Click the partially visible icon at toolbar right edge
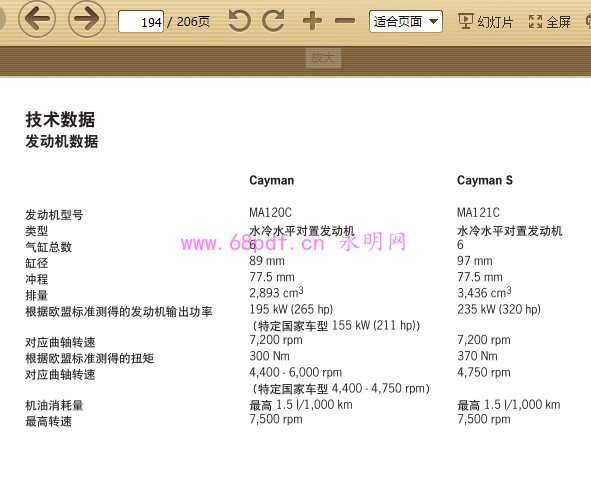 [588, 21]
